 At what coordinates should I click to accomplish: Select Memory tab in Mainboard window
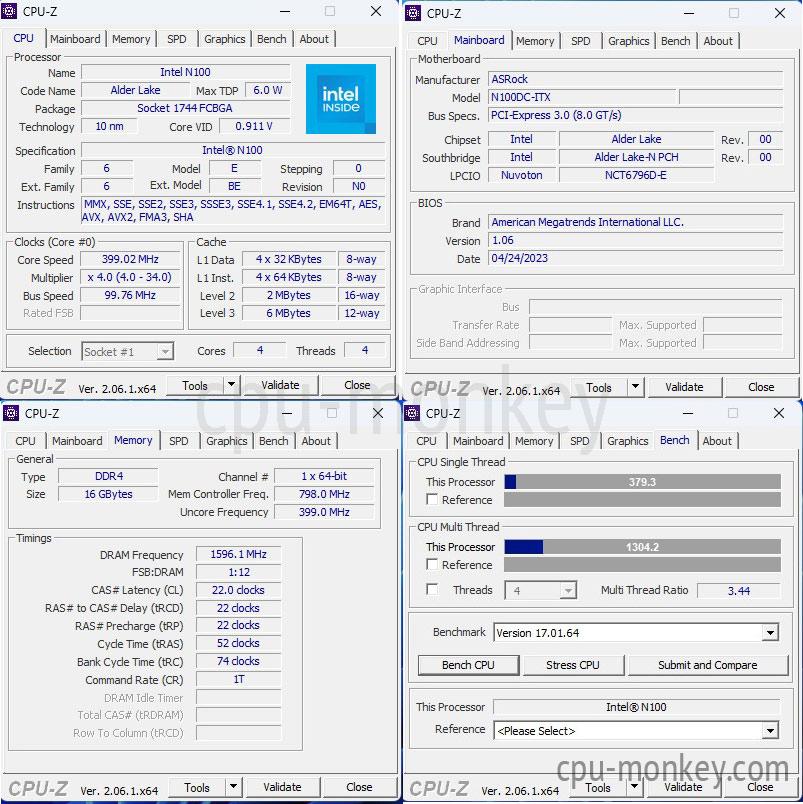(x=535, y=41)
